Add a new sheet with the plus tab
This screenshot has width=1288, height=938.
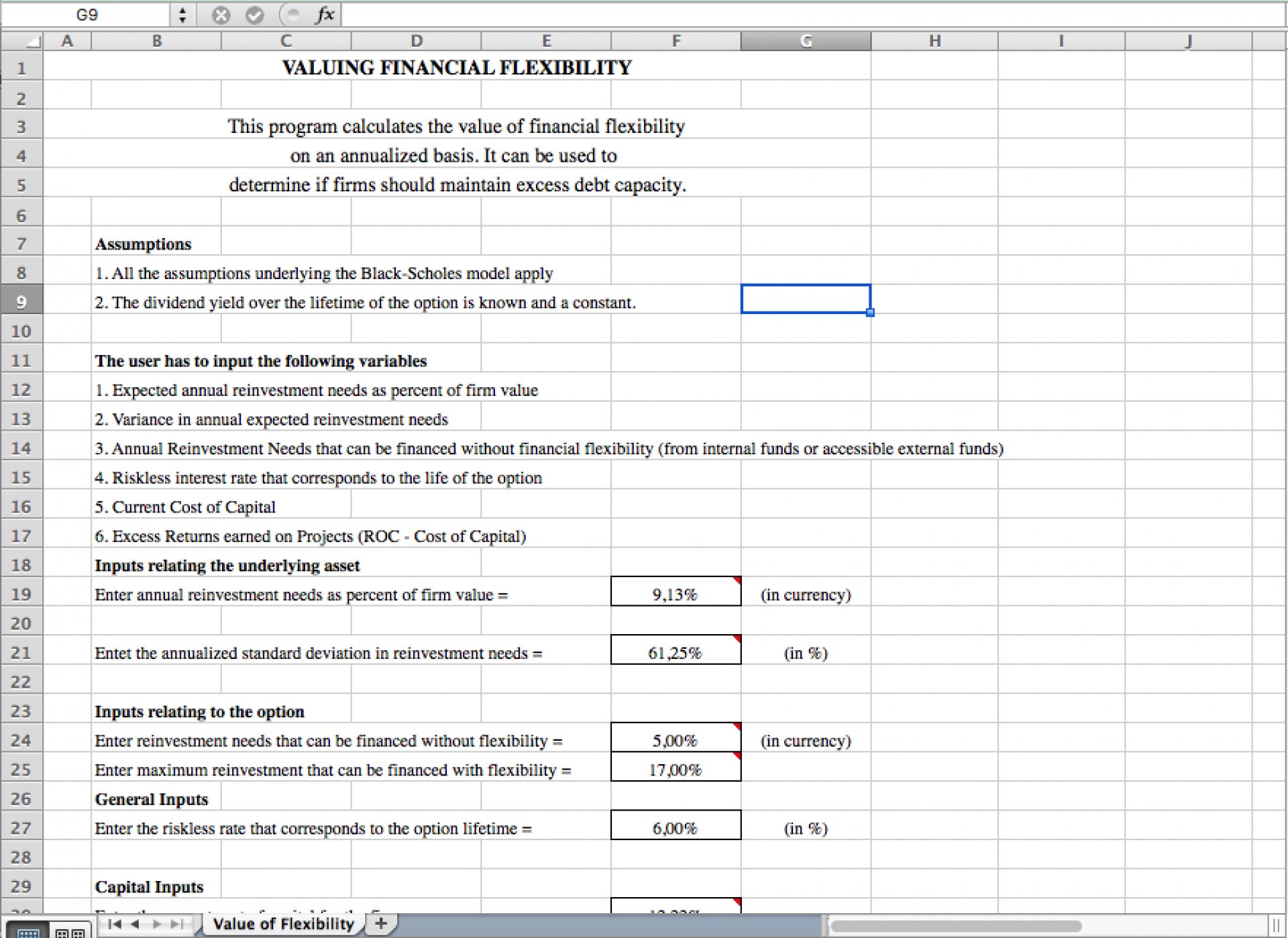click(381, 924)
